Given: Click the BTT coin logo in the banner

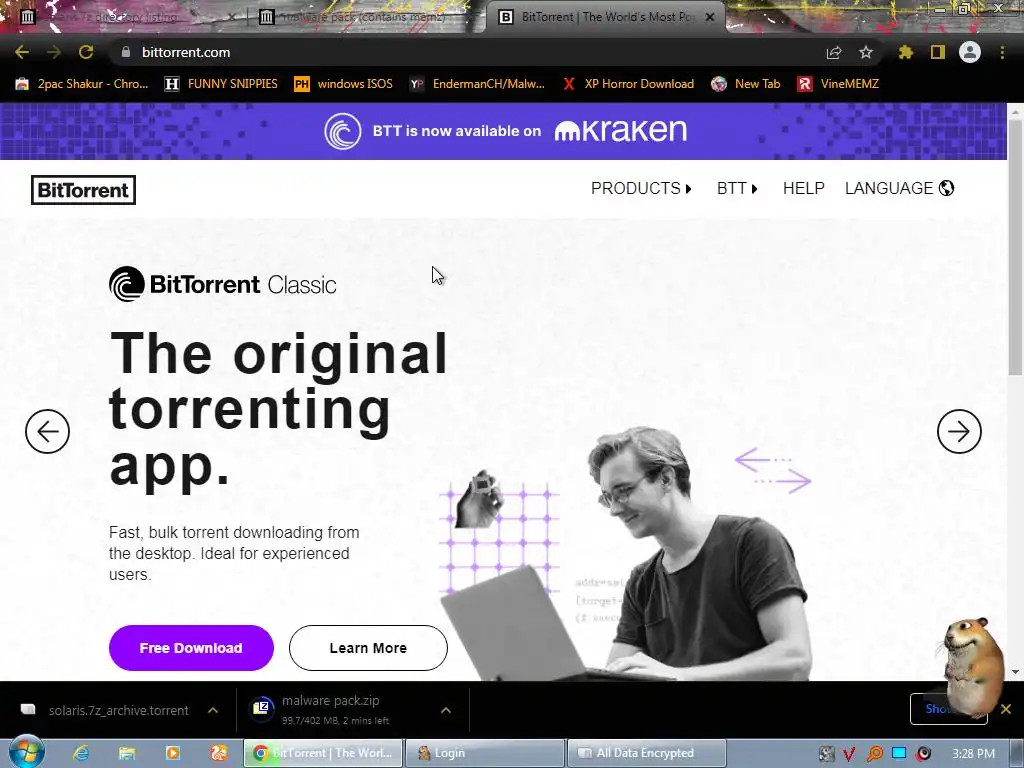Looking at the screenshot, I should click(342, 131).
